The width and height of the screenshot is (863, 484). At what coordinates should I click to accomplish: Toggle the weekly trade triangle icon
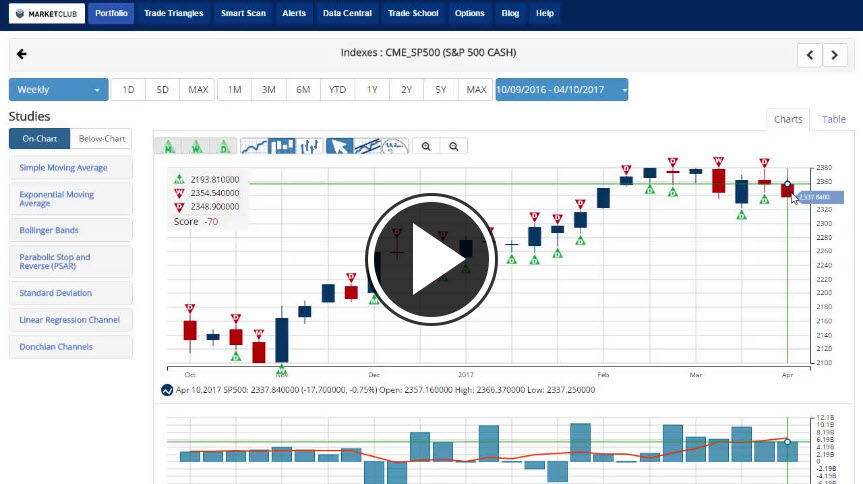(197, 146)
